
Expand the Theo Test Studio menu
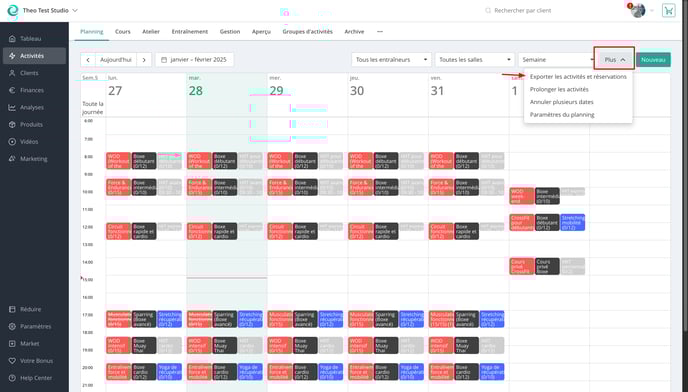(x=50, y=10)
